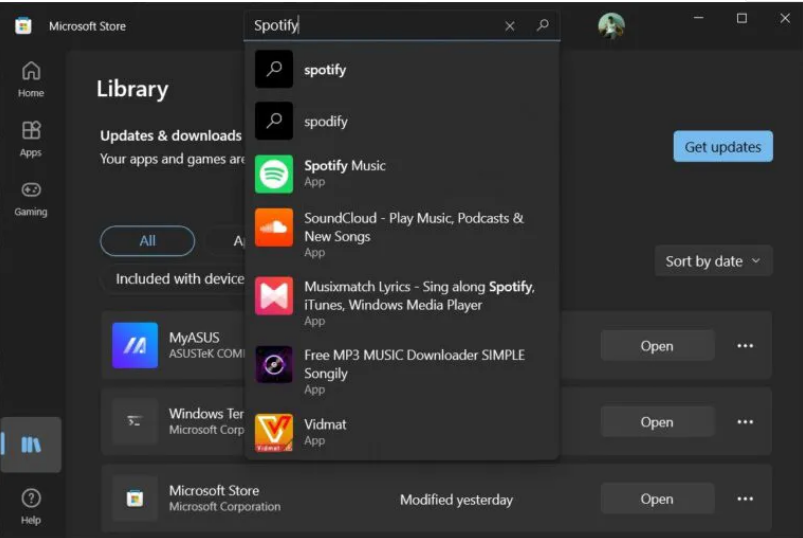Go to Apps section in sidebar
The height and width of the screenshot is (538, 803).
tap(31, 139)
